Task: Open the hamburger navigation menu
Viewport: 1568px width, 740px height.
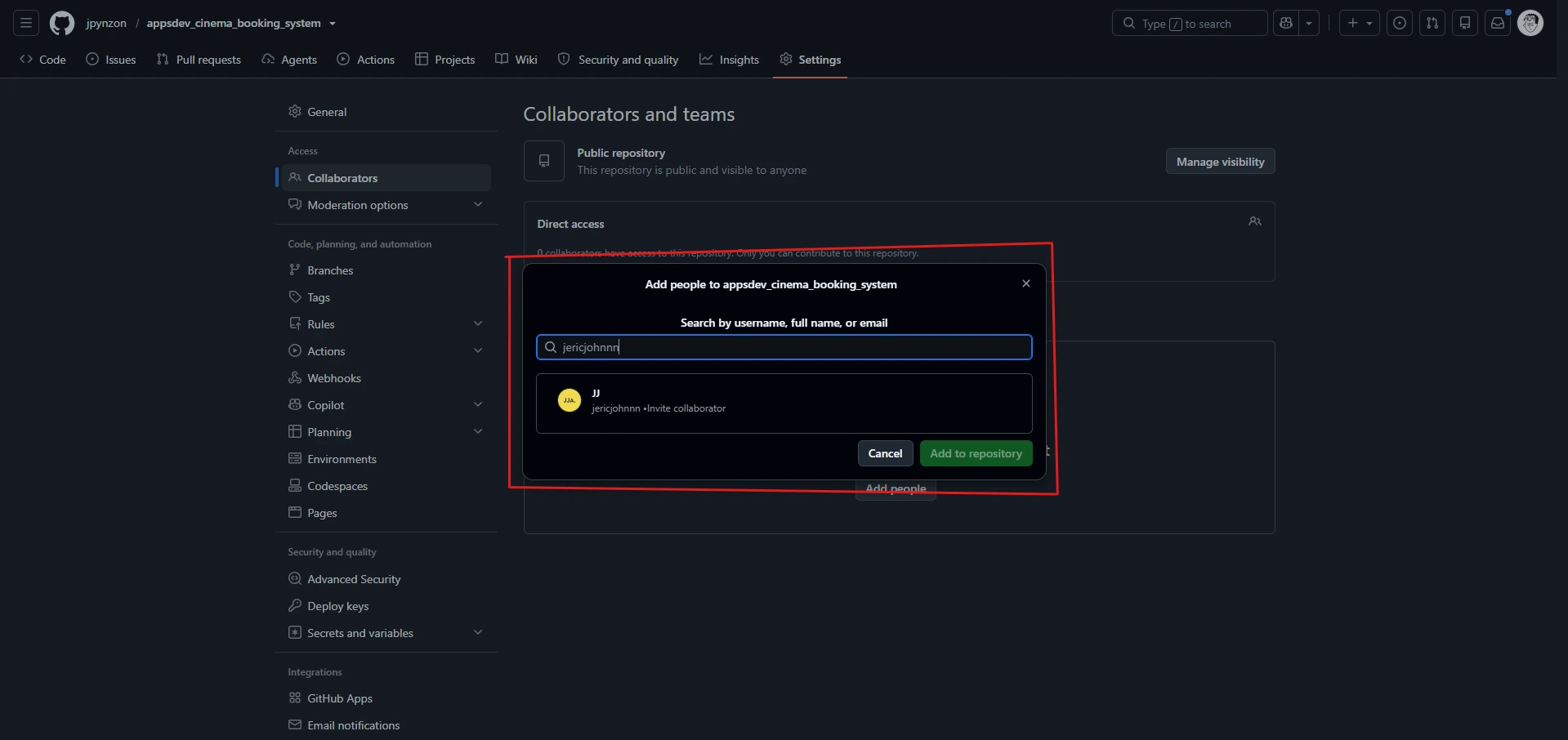Action: pos(26,23)
